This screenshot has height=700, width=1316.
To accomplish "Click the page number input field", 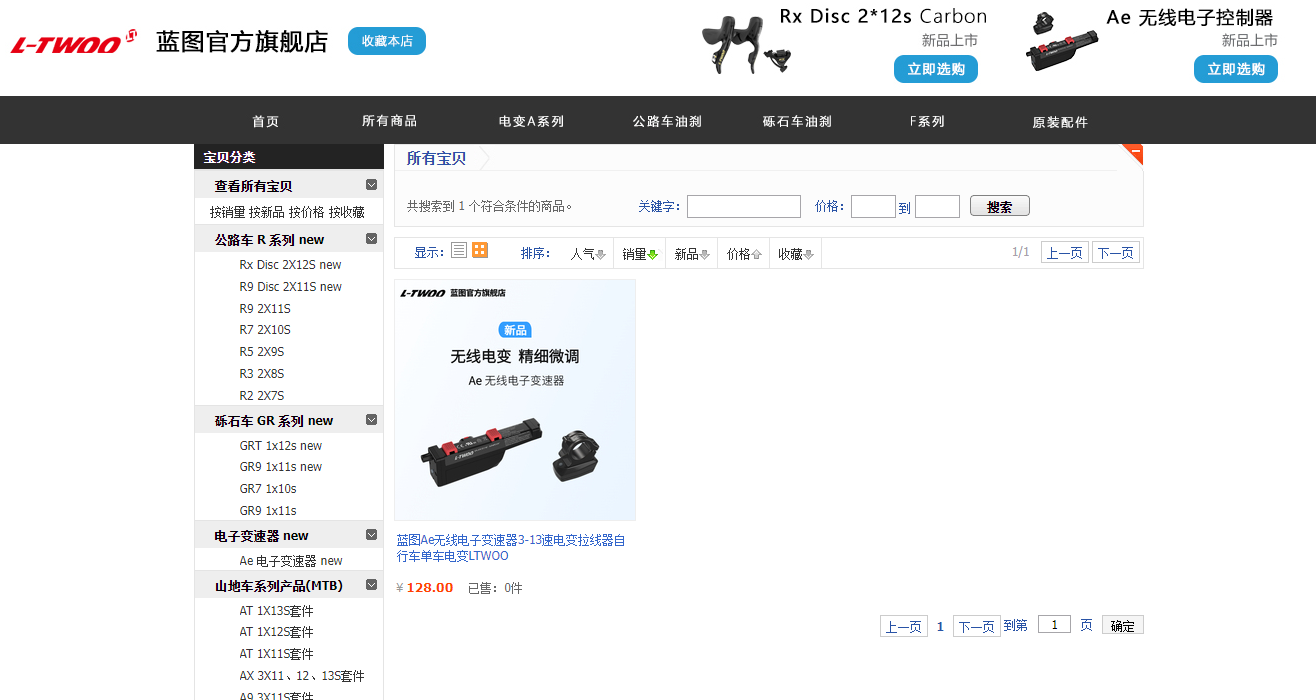I will 1053,624.
